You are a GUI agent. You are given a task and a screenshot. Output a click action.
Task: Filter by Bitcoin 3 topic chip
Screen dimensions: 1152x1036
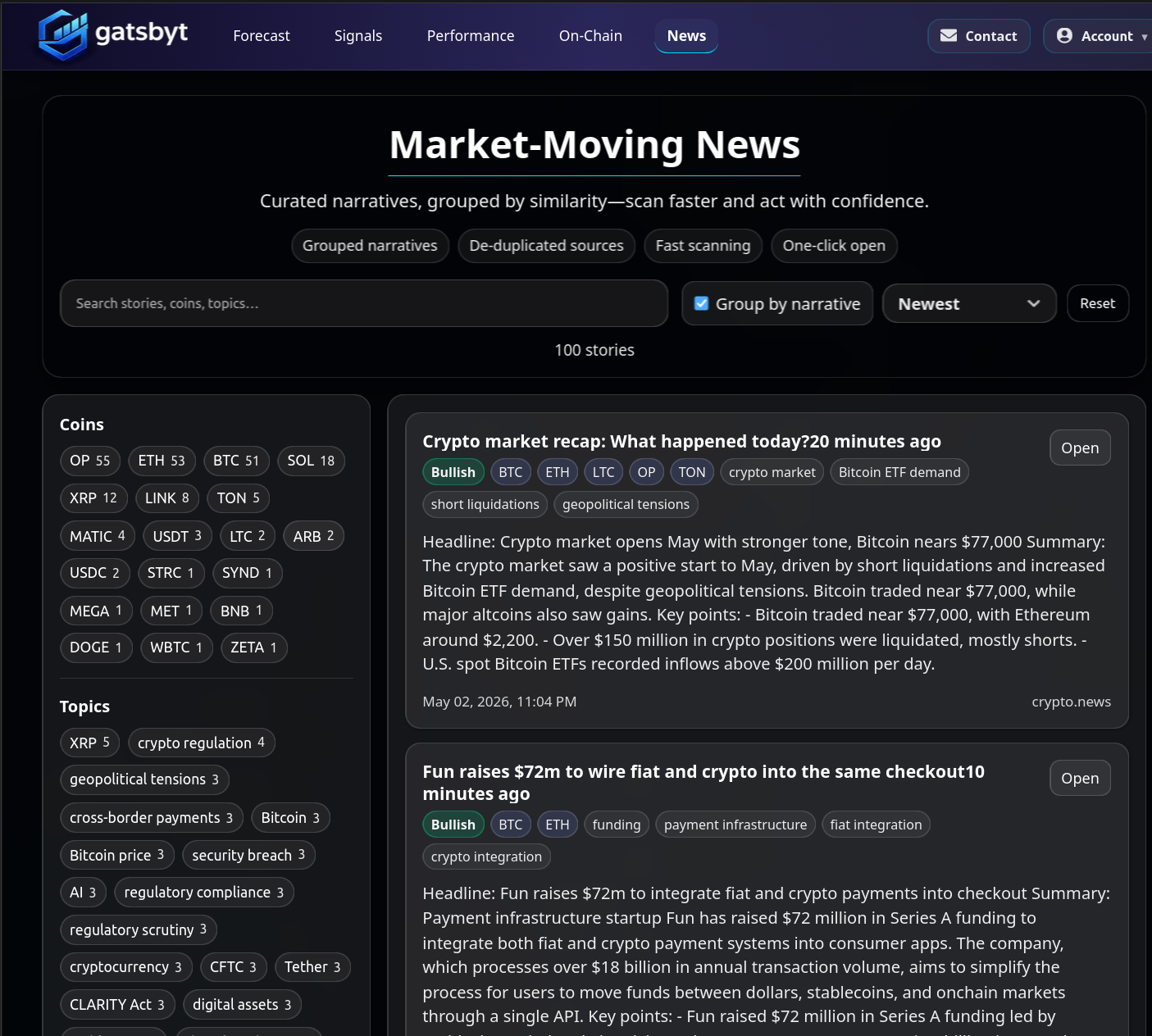pos(291,818)
